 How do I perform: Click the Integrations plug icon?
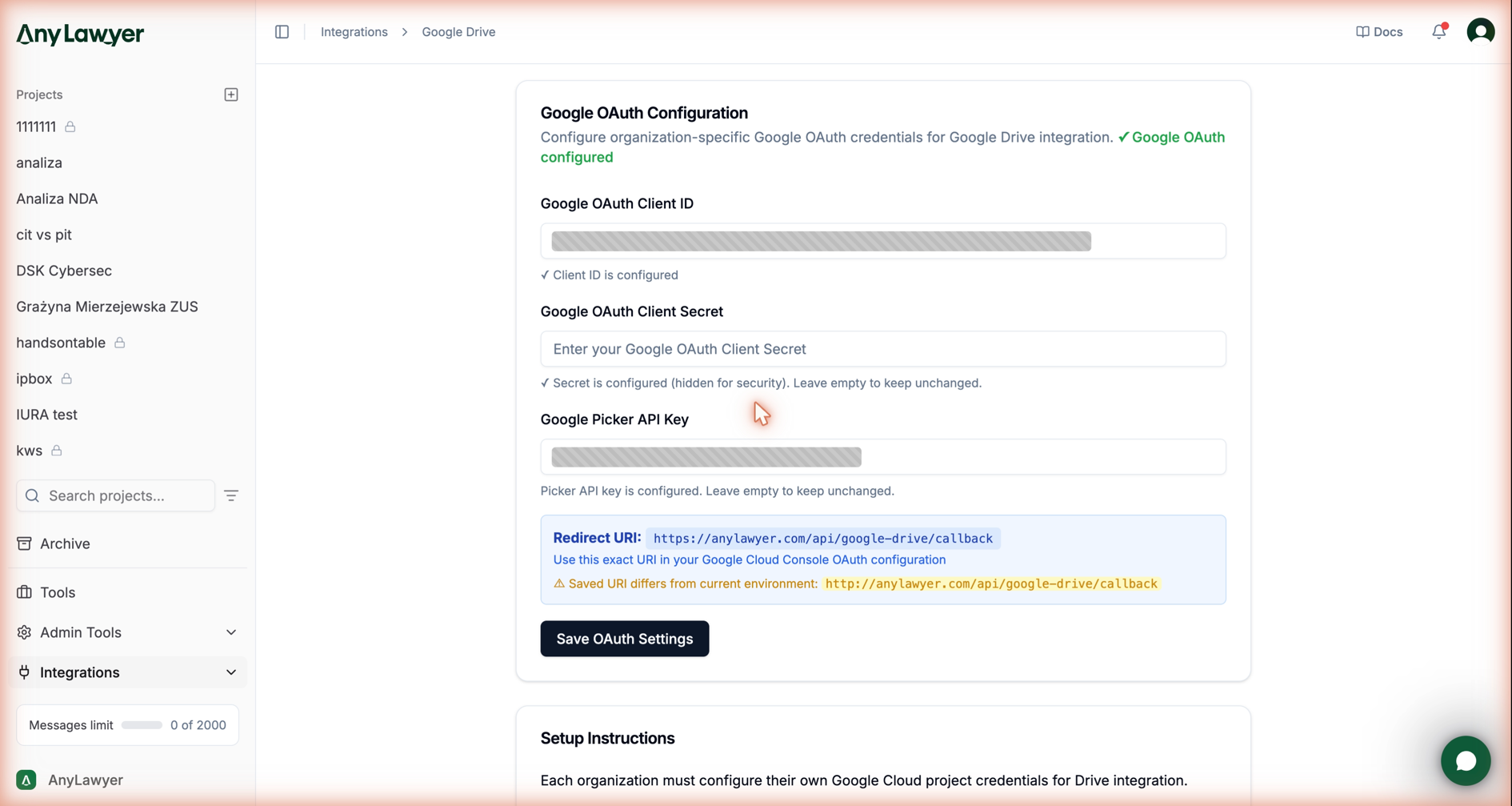[x=24, y=672]
